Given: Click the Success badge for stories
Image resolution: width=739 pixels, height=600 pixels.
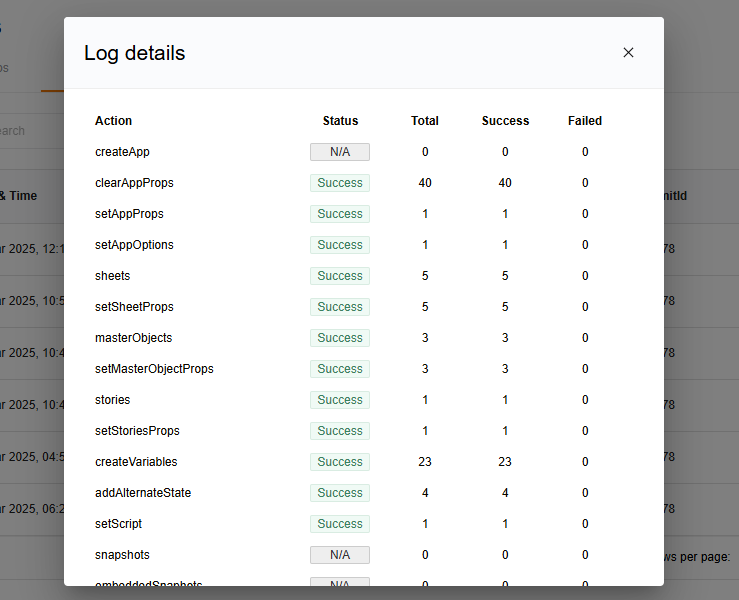Looking at the screenshot, I should click(340, 400).
